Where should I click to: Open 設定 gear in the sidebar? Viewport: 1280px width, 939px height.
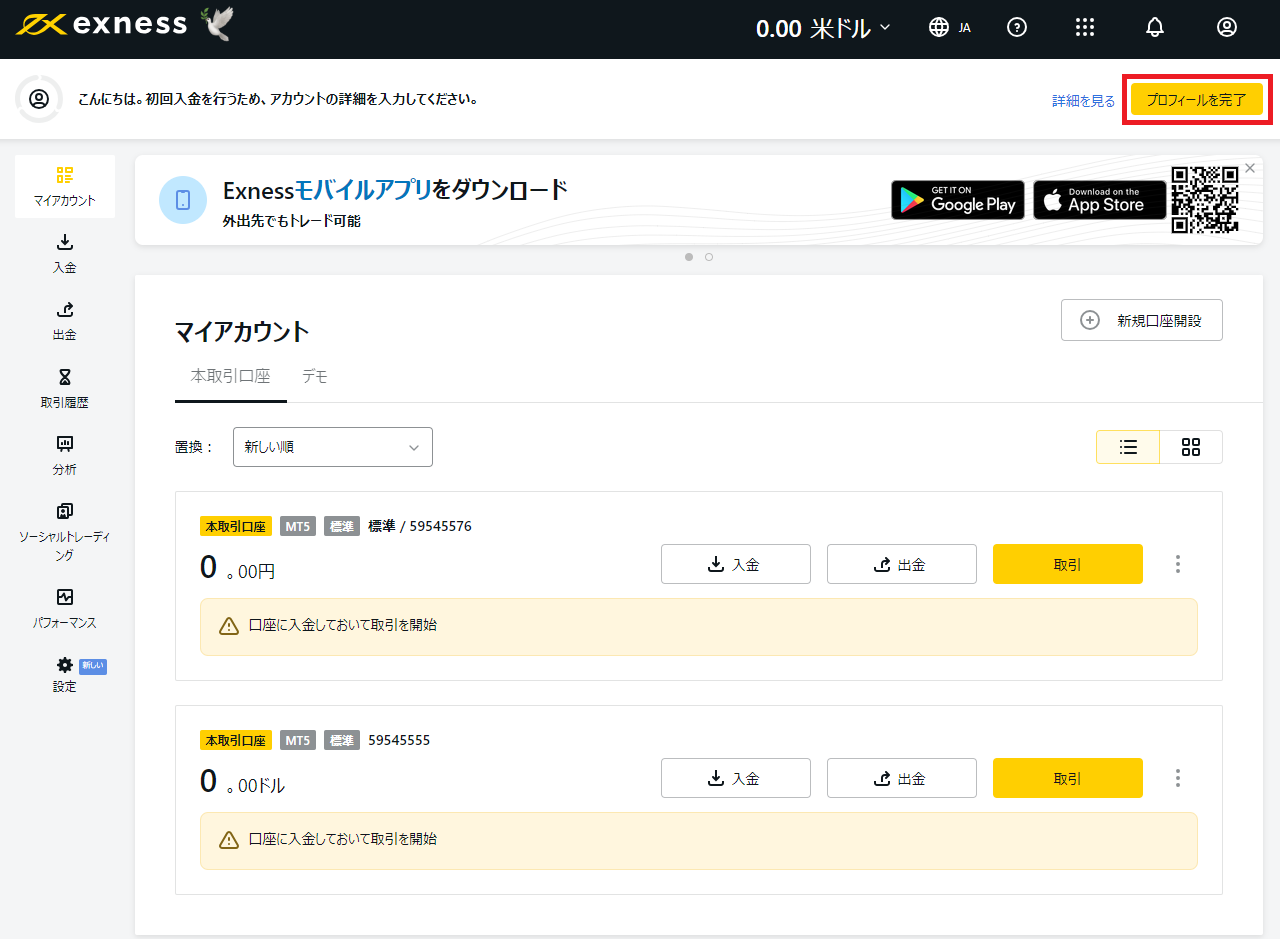pos(65,675)
